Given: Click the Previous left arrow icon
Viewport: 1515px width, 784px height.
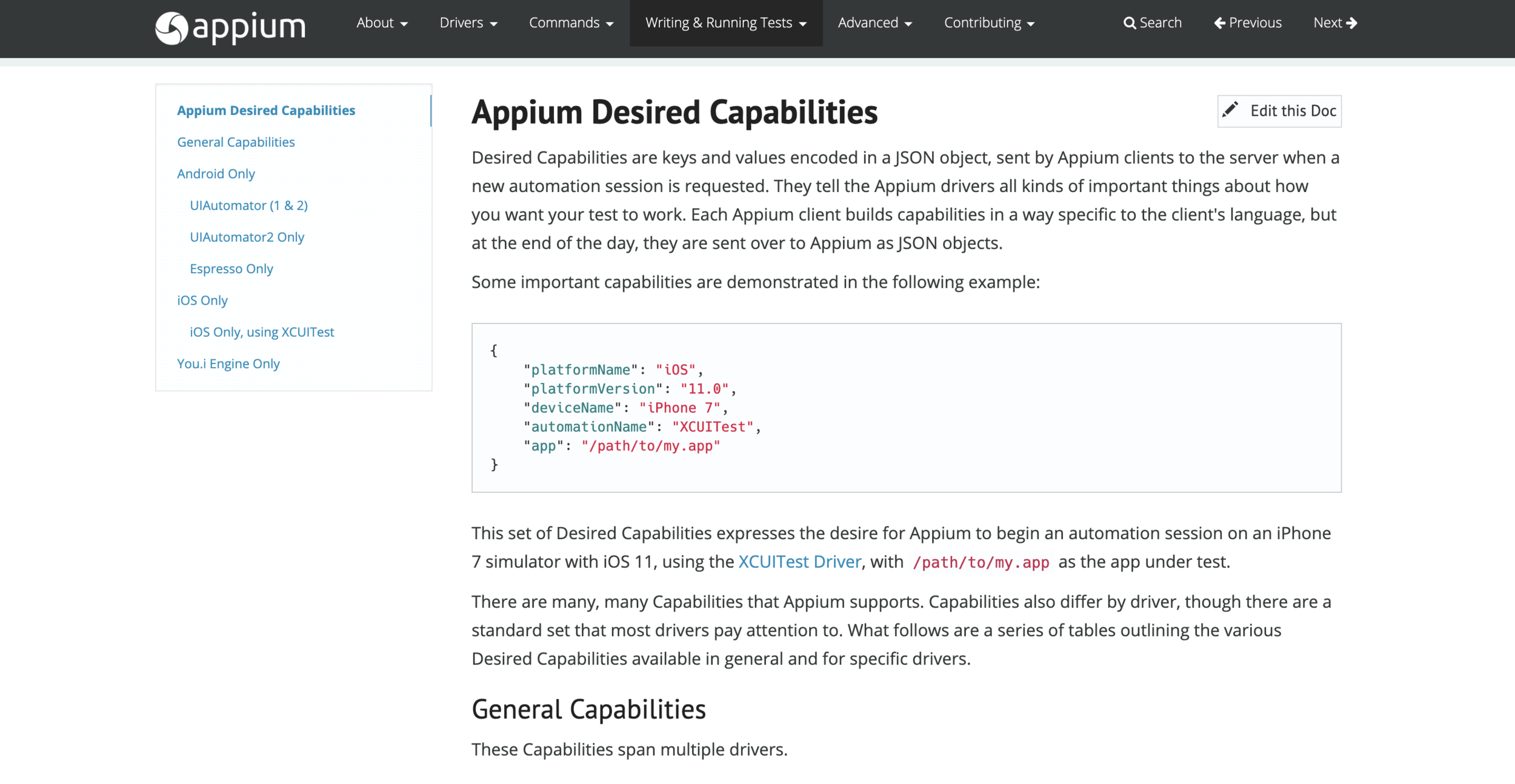Looking at the screenshot, I should point(1219,23).
